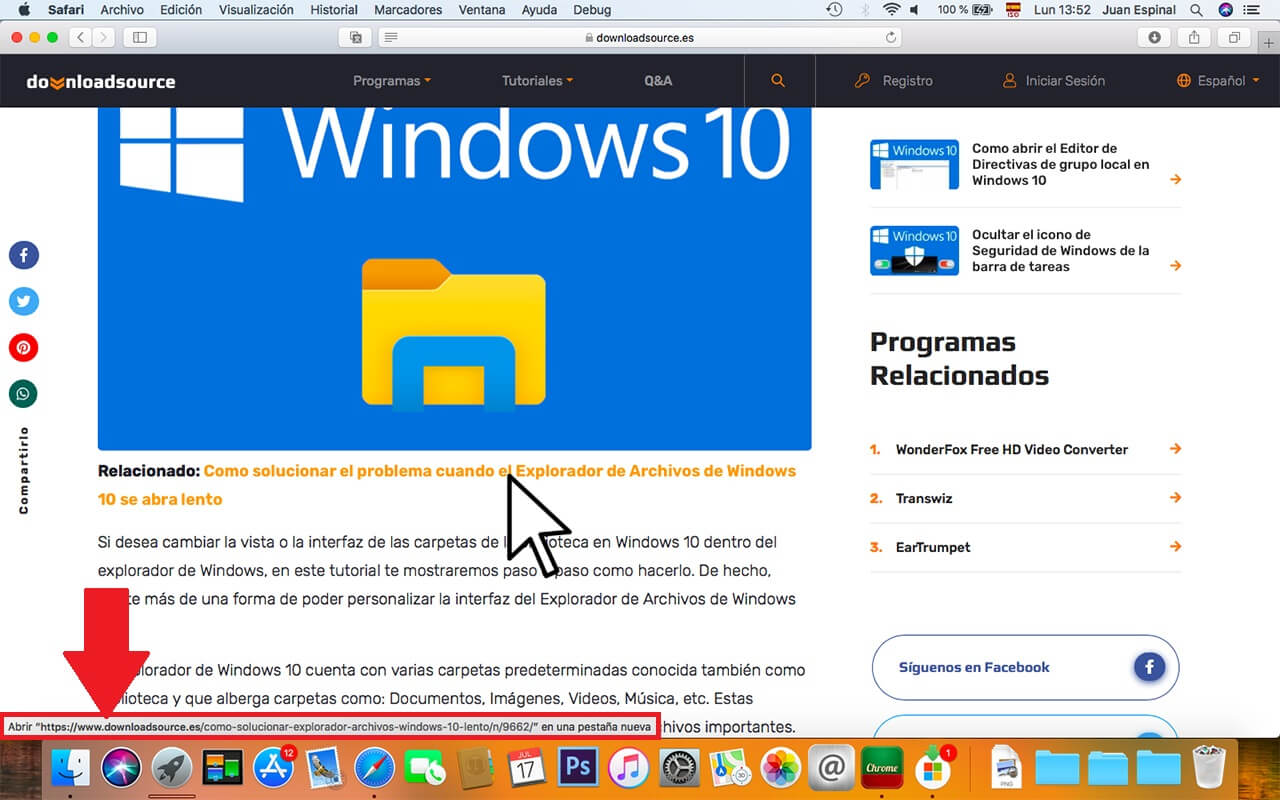Image resolution: width=1280 pixels, height=800 pixels.
Task: Open the Debug menu
Action: click(x=592, y=10)
